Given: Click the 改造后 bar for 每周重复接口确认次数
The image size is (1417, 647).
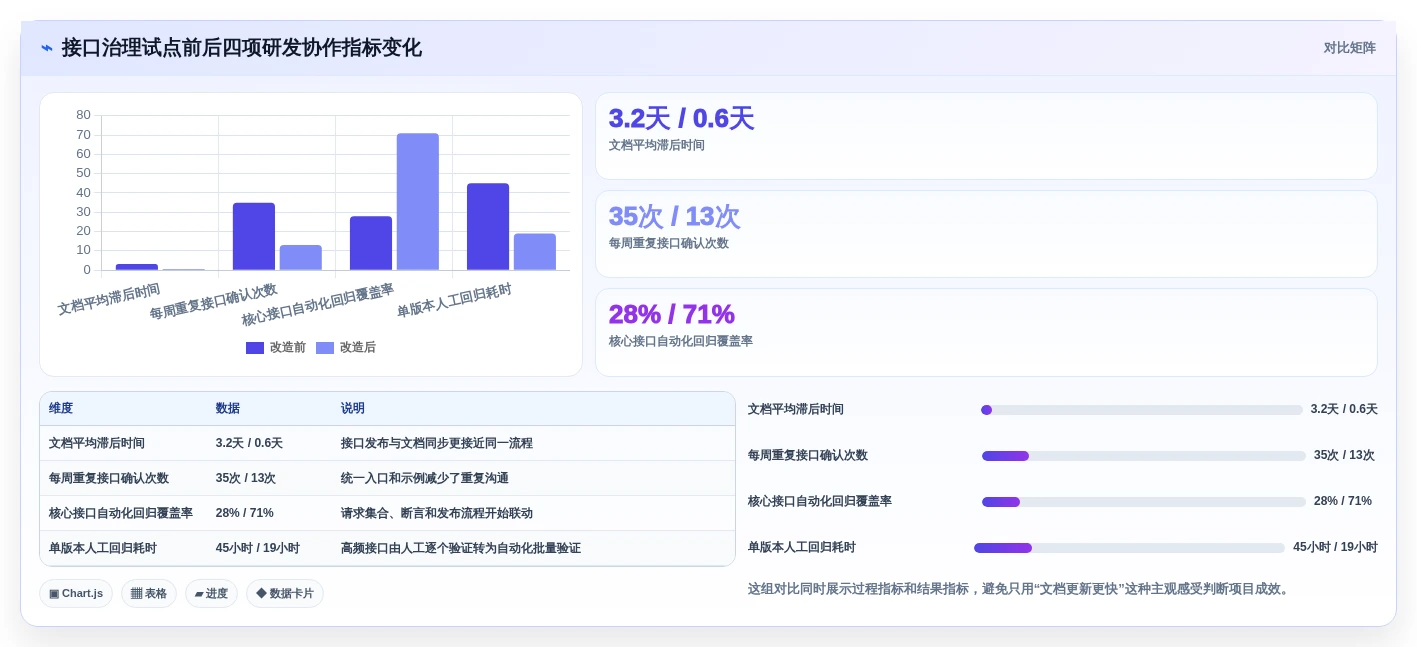Looking at the screenshot, I should pyautogui.click(x=301, y=258).
